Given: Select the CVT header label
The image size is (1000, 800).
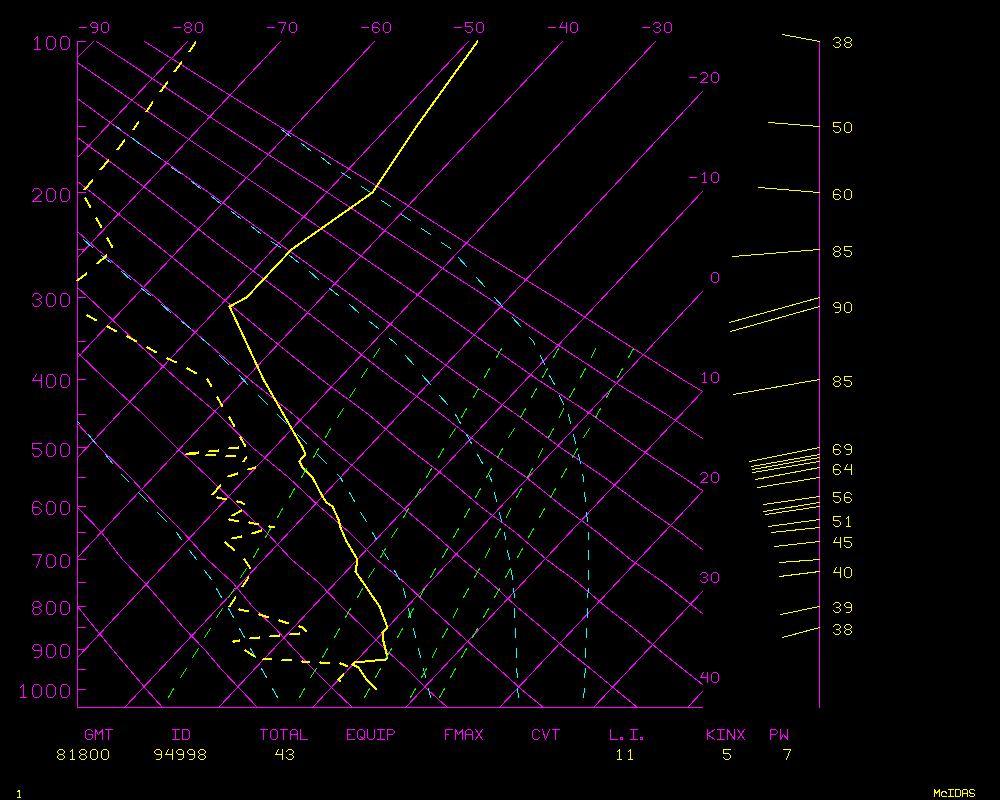Looking at the screenshot, I should click(x=546, y=735).
